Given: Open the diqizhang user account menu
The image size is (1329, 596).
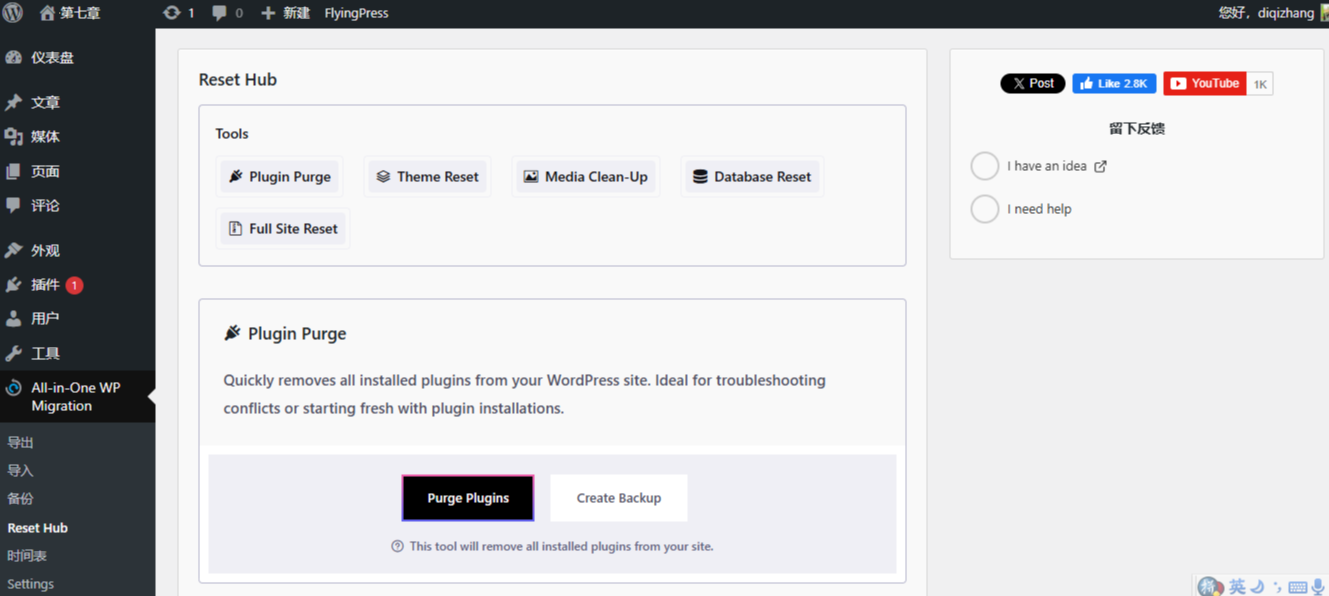Looking at the screenshot, I should [x=1265, y=13].
